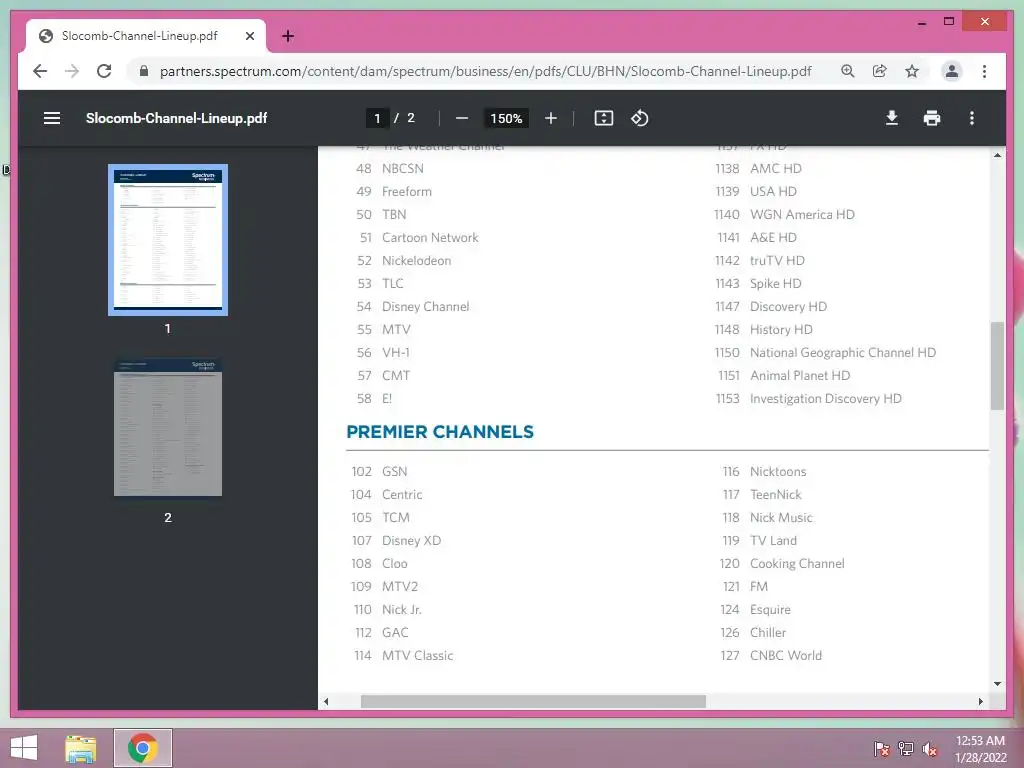Open a new tab with the plus button
Screen dimensions: 1024x768
(x=288, y=36)
